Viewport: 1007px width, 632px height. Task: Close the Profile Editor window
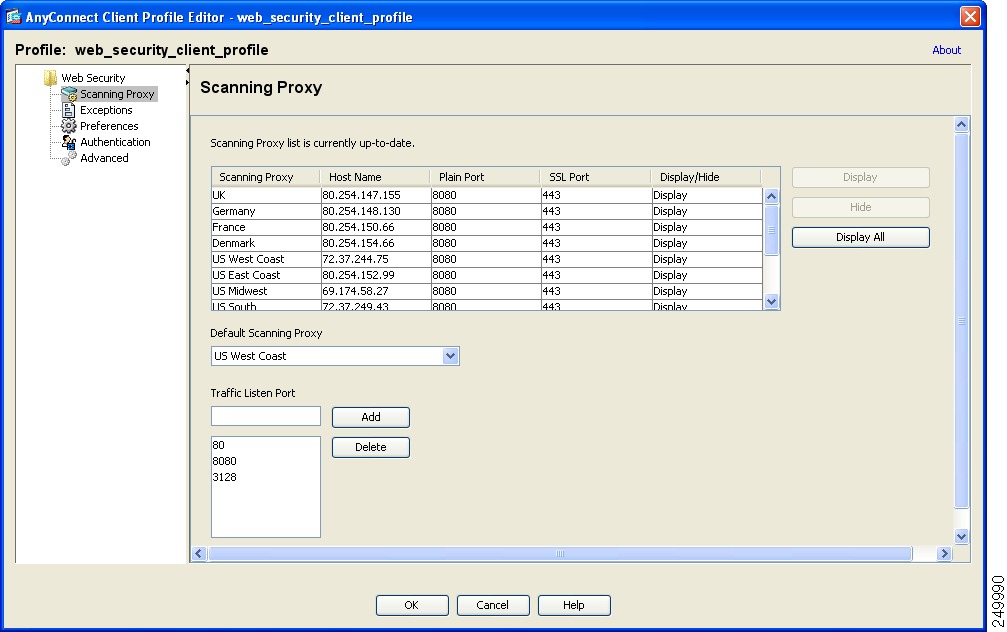970,16
